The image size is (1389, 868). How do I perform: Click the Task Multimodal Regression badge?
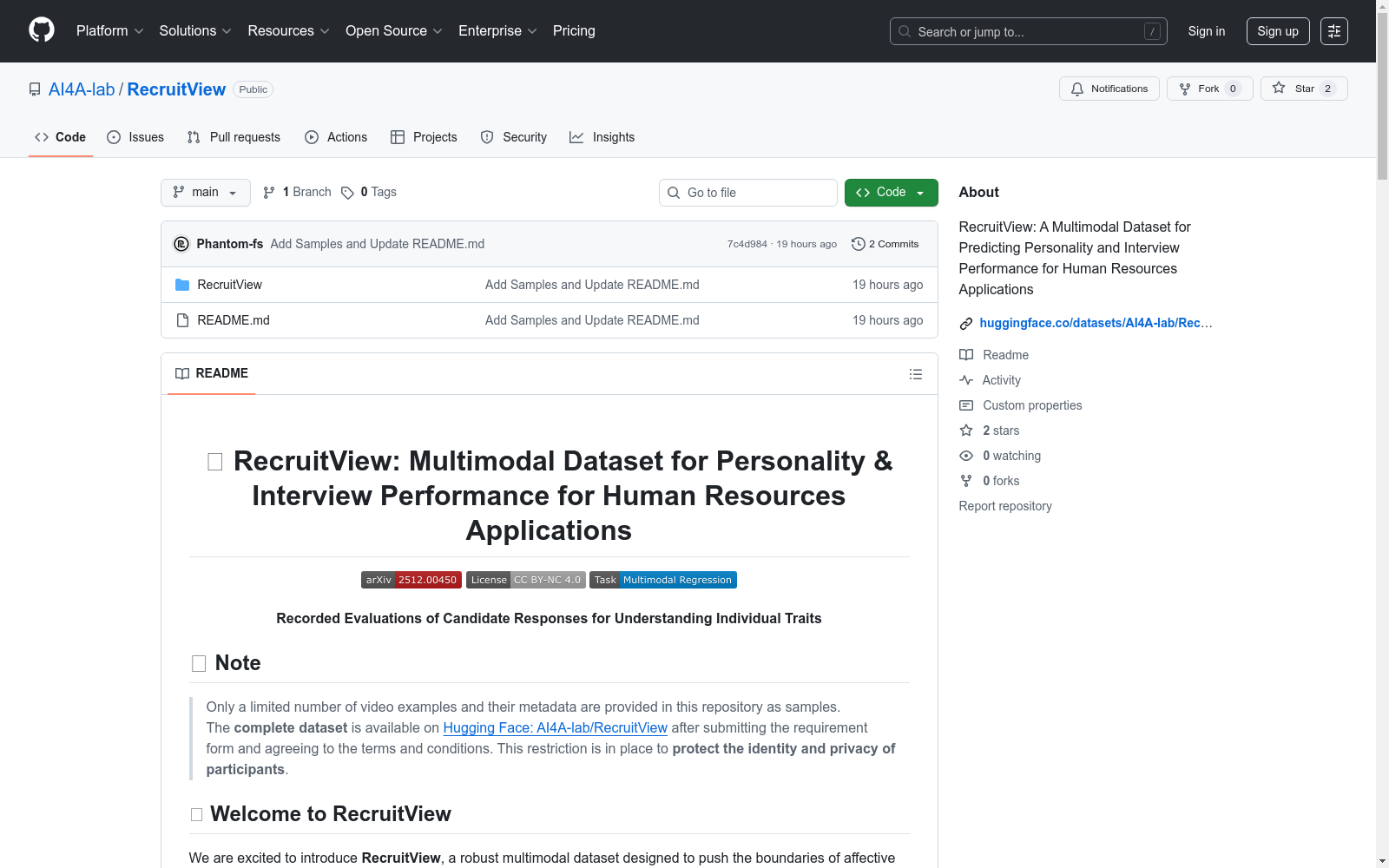point(663,580)
